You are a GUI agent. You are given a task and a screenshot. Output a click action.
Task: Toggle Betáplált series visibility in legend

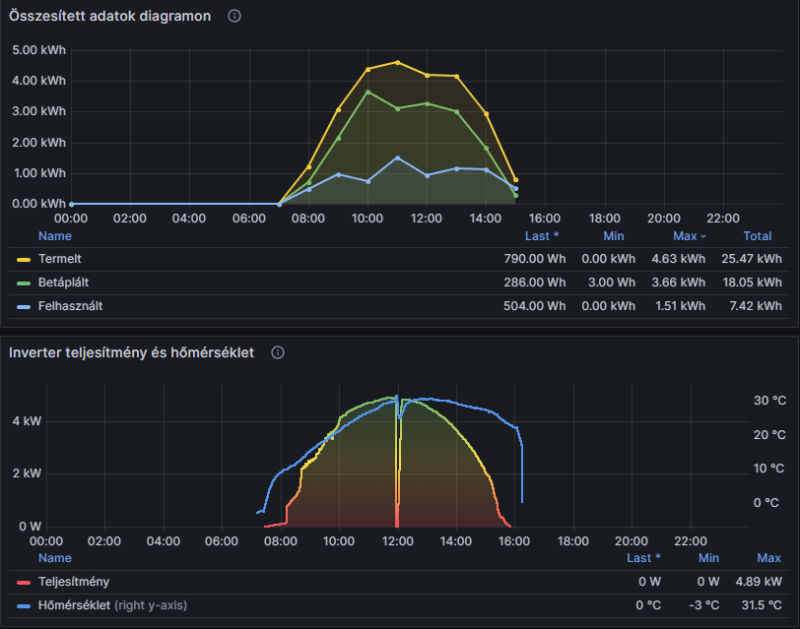tap(63, 282)
